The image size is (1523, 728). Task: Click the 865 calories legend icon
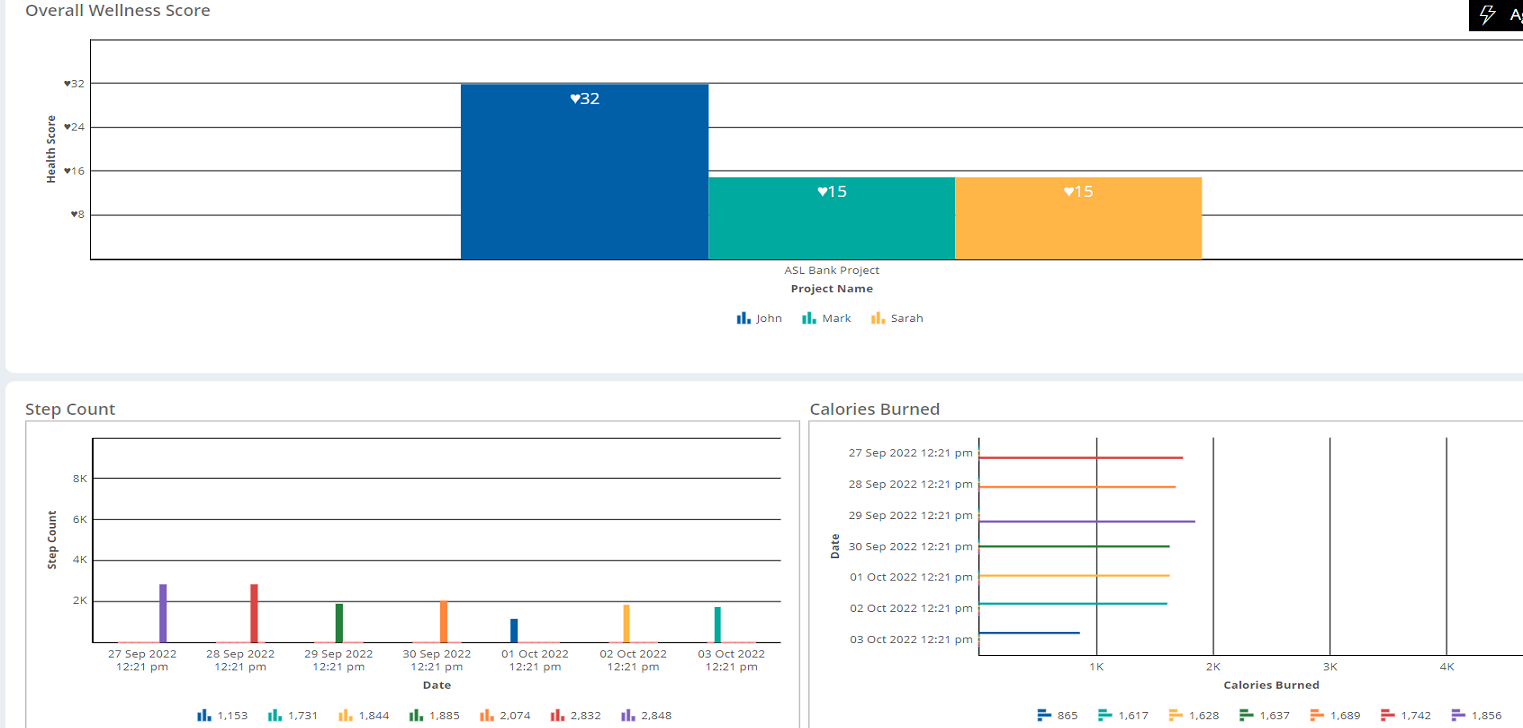point(1044,715)
